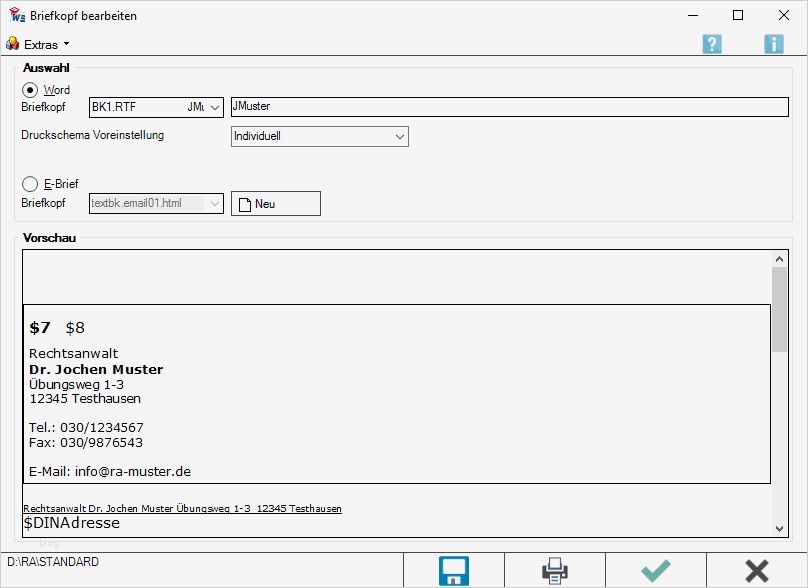Minimize the Briefkopf bearbeiten window

[693, 15]
